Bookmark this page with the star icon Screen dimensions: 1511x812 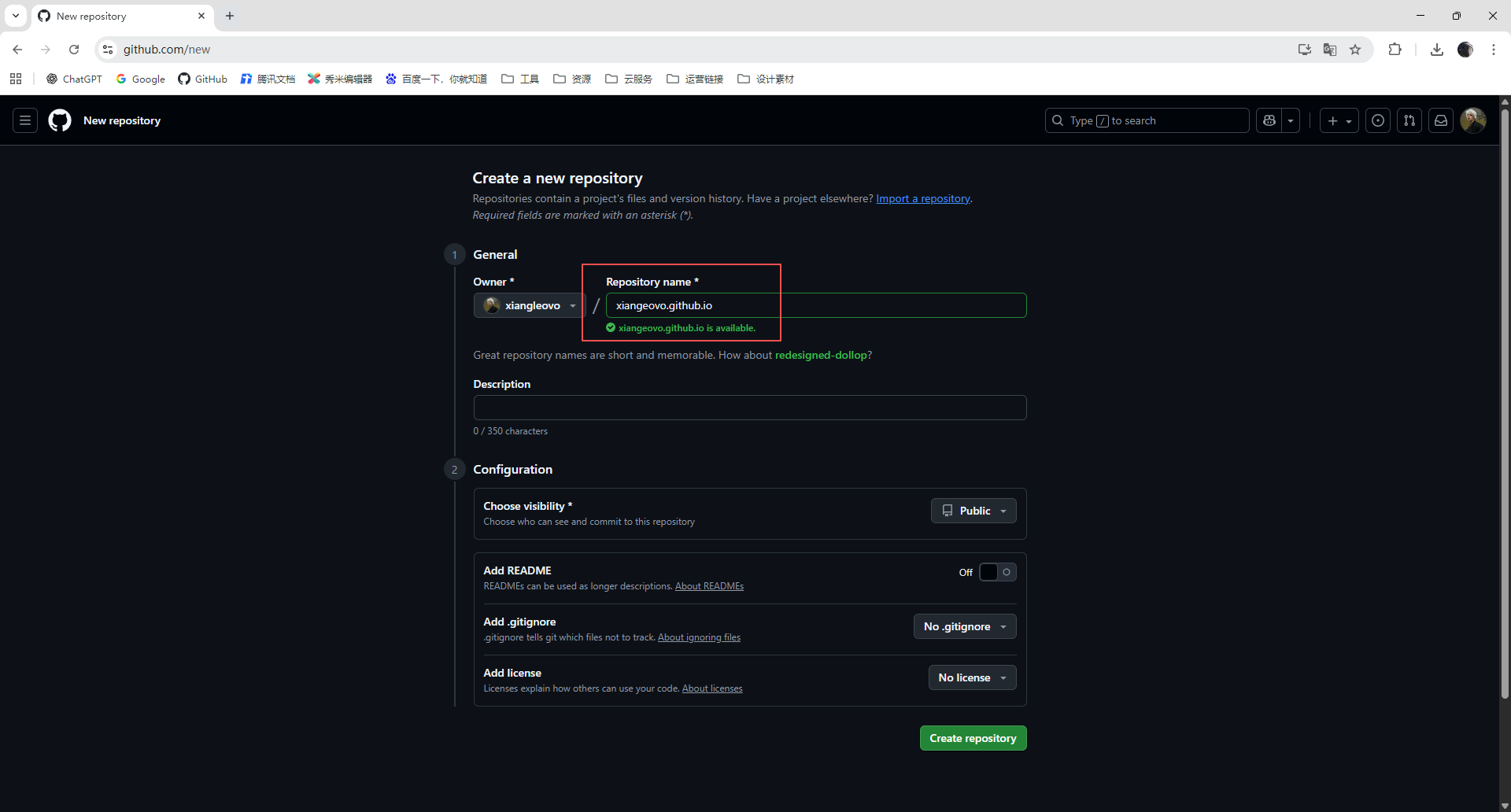click(x=1355, y=50)
